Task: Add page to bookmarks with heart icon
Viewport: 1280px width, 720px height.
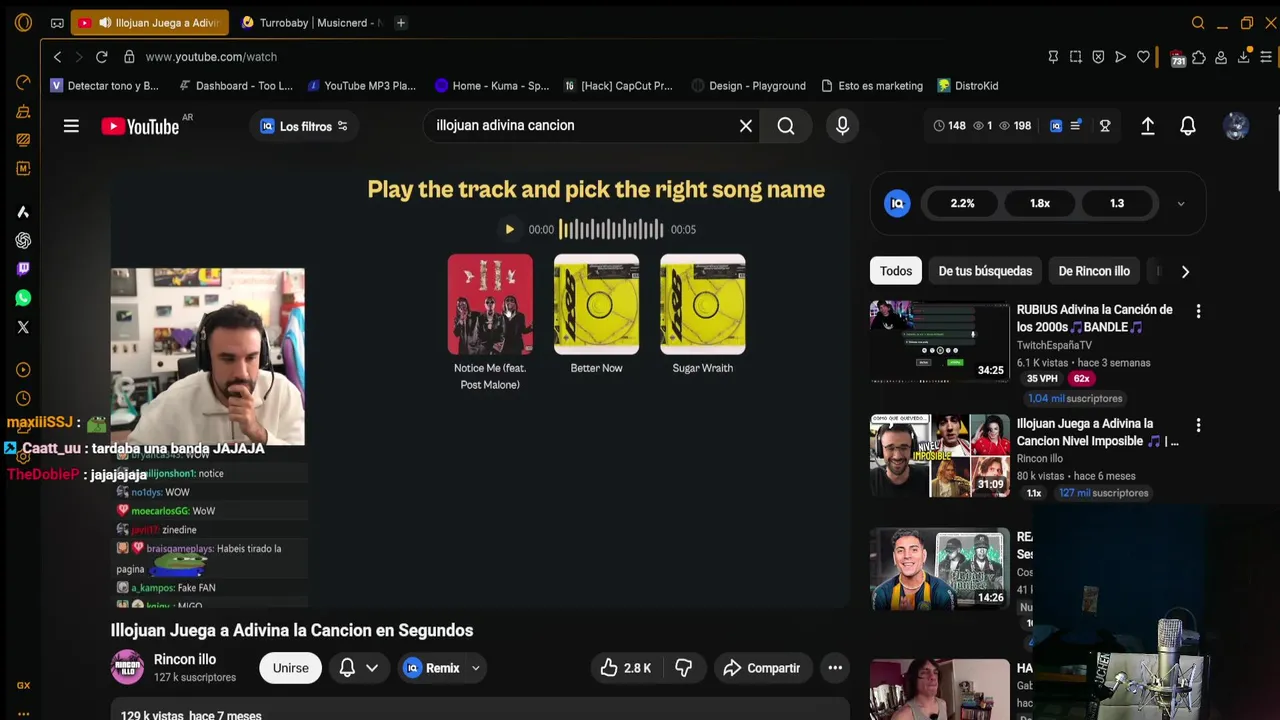Action: 1143,57
